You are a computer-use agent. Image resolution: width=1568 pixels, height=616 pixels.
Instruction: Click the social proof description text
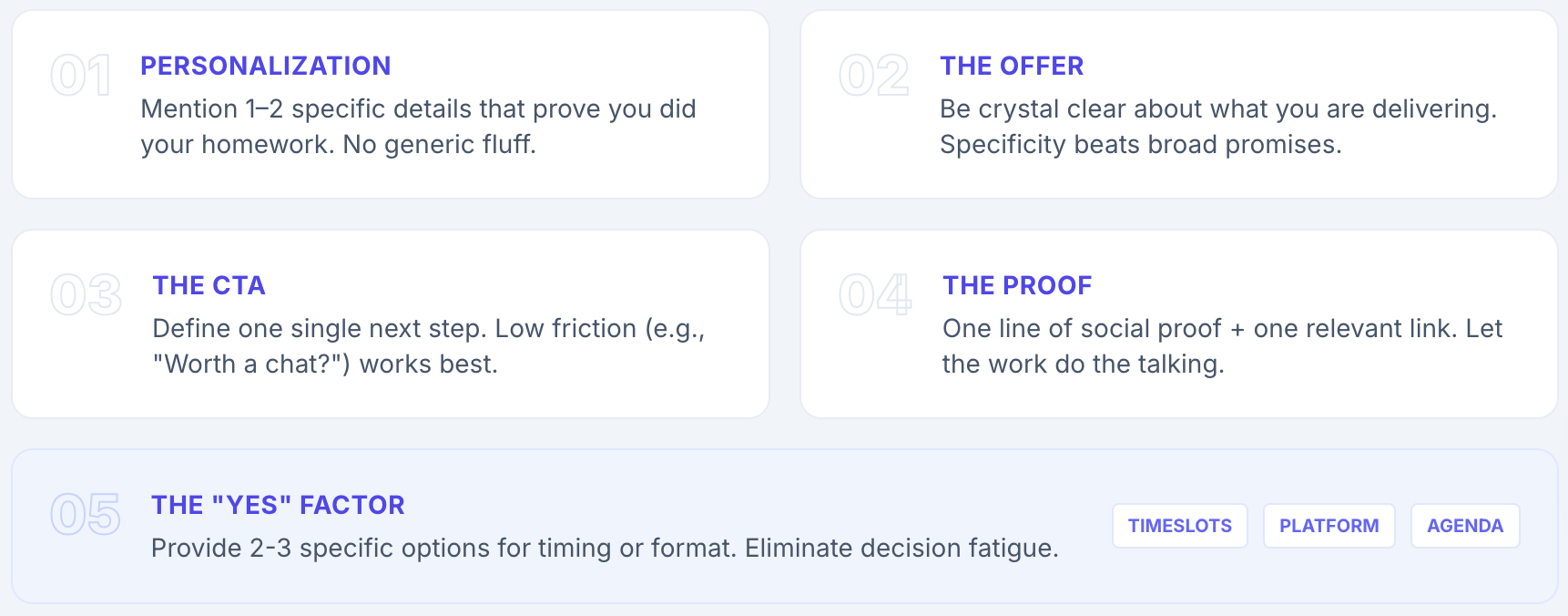point(1222,346)
